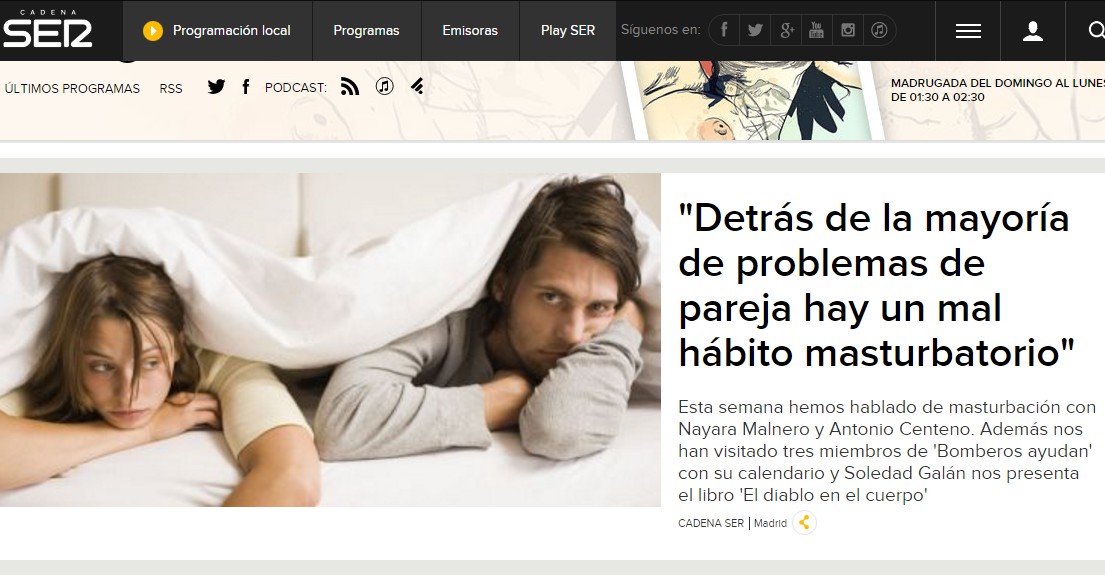The image size is (1105, 576).
Task: Open the Play SER tab
Action: pyautogui.click(x=567, y=30)
